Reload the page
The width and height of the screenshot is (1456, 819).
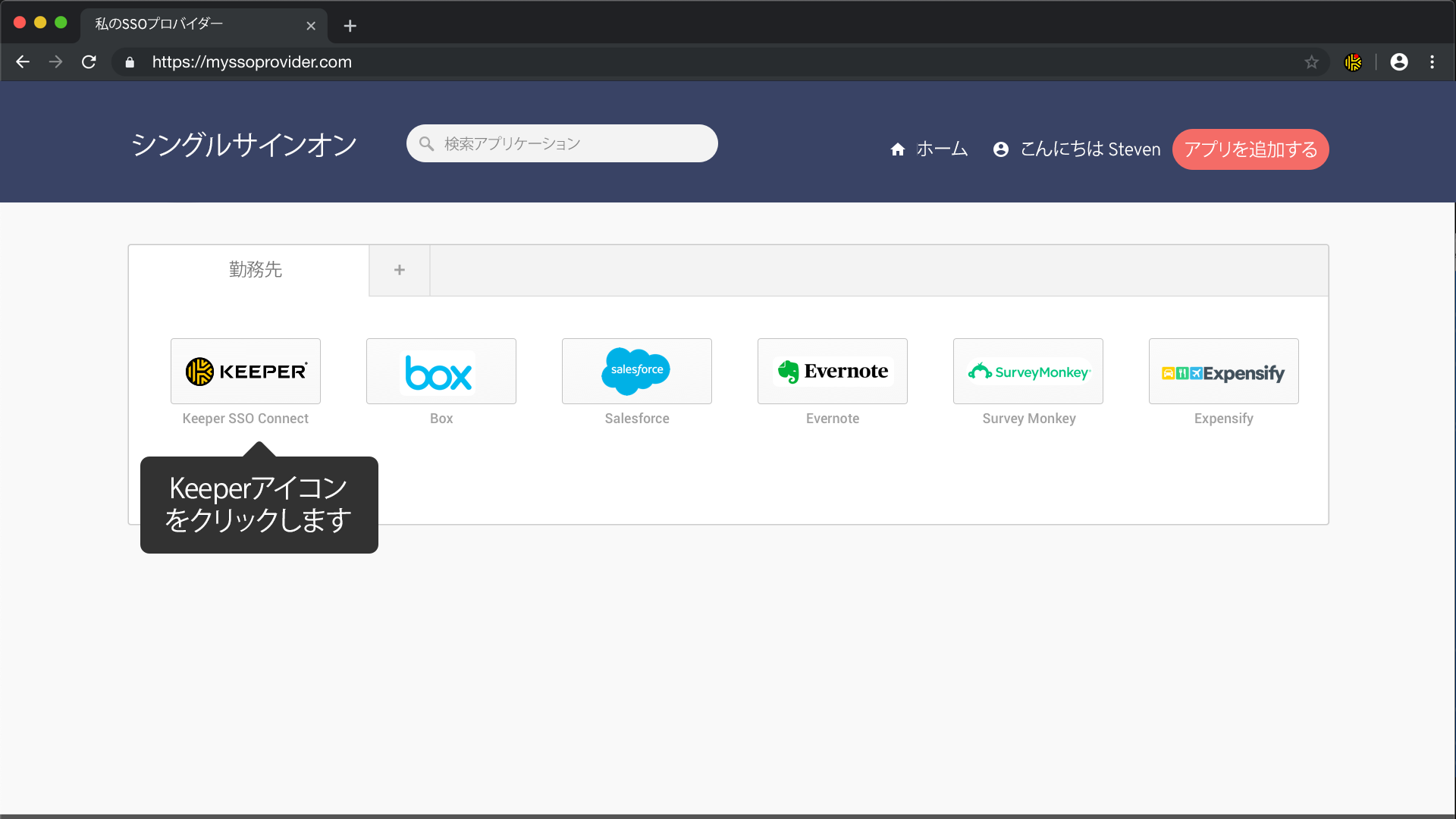pyautogui.click(x=89, y=62)
